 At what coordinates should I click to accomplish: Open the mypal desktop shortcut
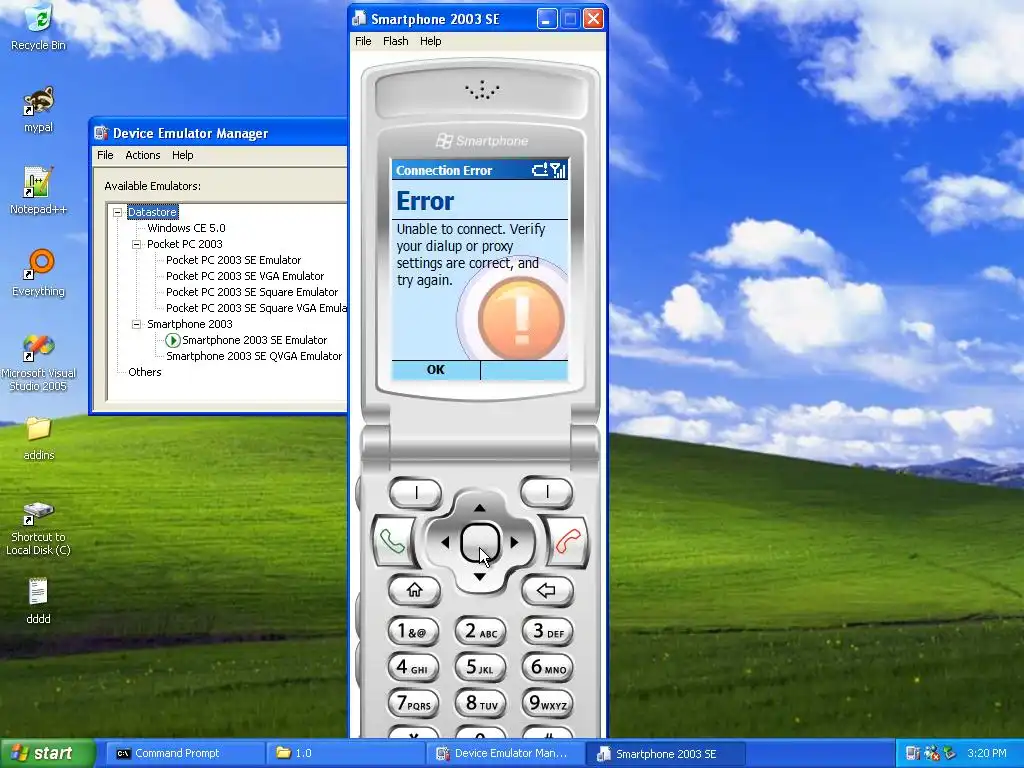(39, 109)
